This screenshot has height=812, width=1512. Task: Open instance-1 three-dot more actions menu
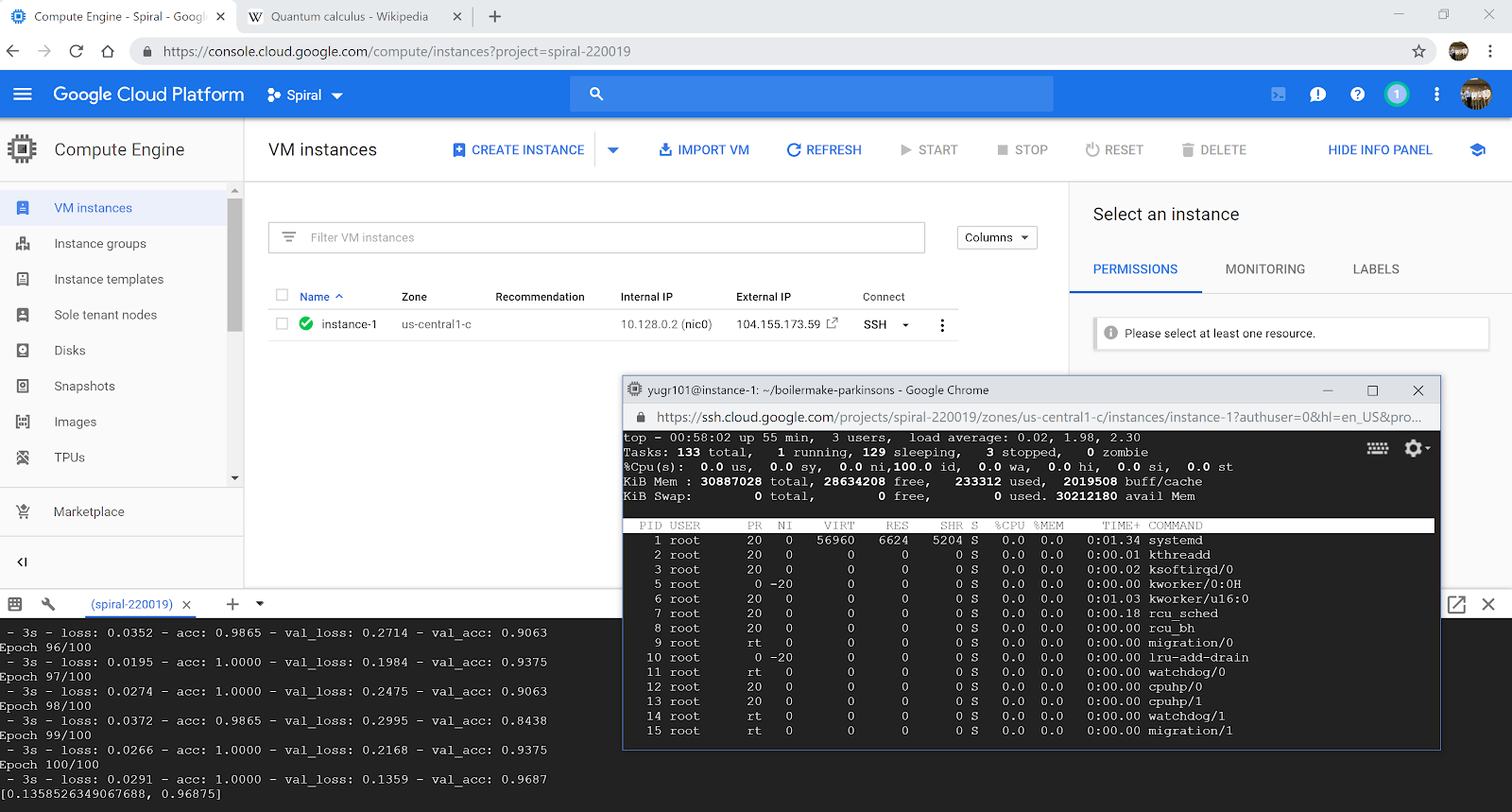coord(942,325)
